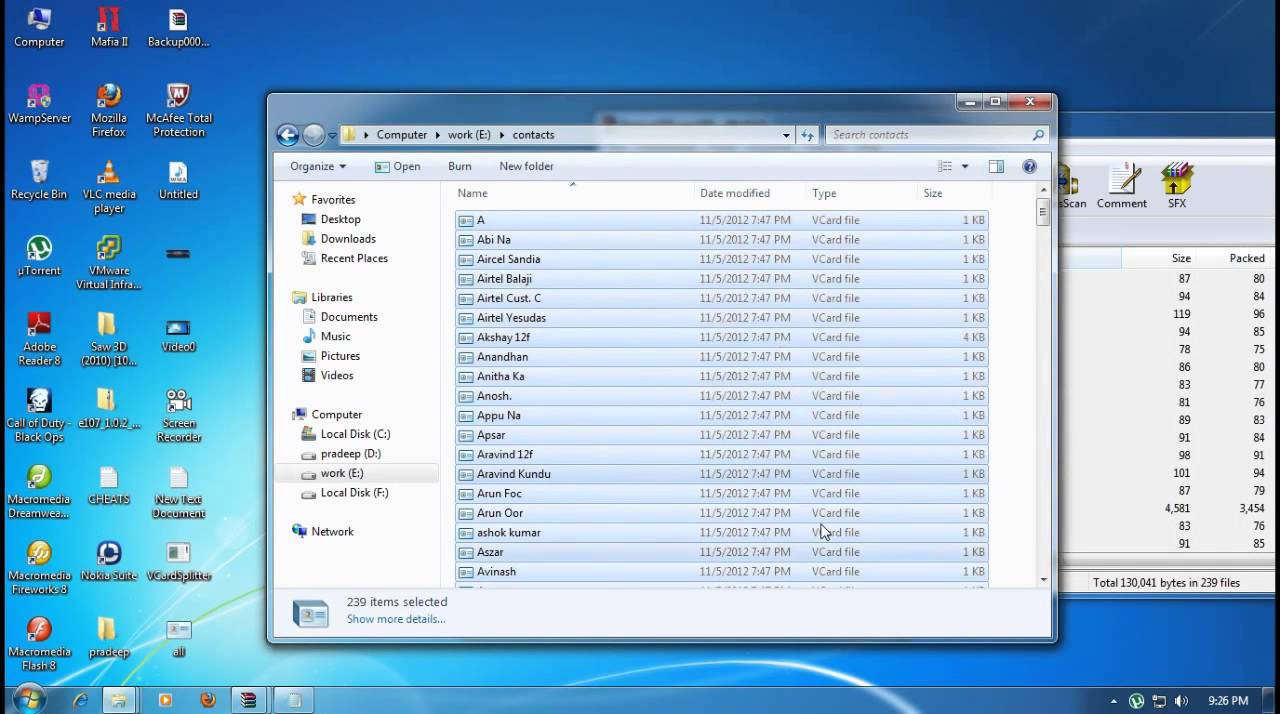Go back with the Explorer Back button
This screenshot has width=1280, height=714.
[x=288, y=135]
